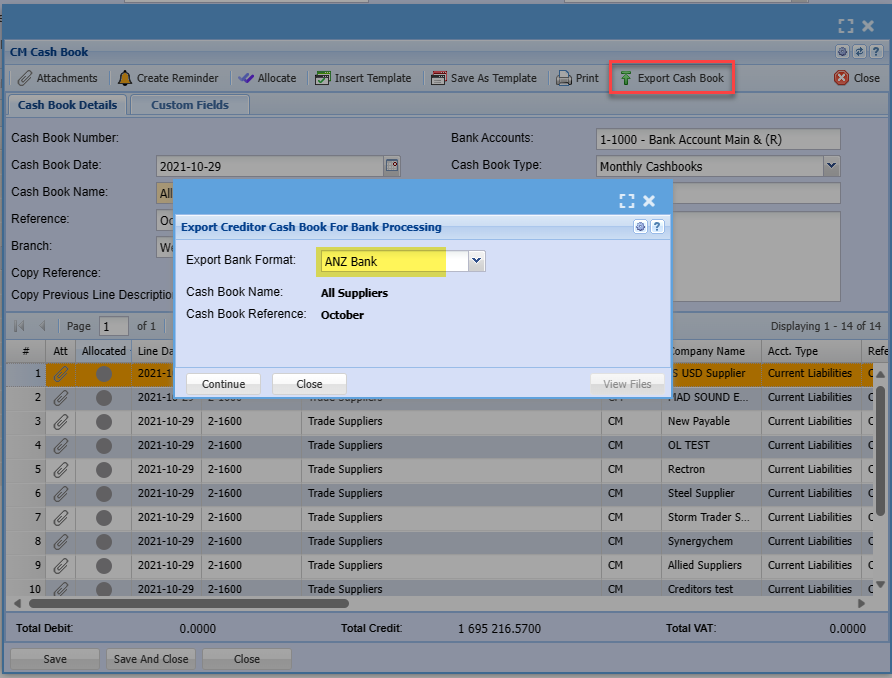Click the Save And Close button
The width and height of the screenshot is (892, 678).
[x=151, y=659]
